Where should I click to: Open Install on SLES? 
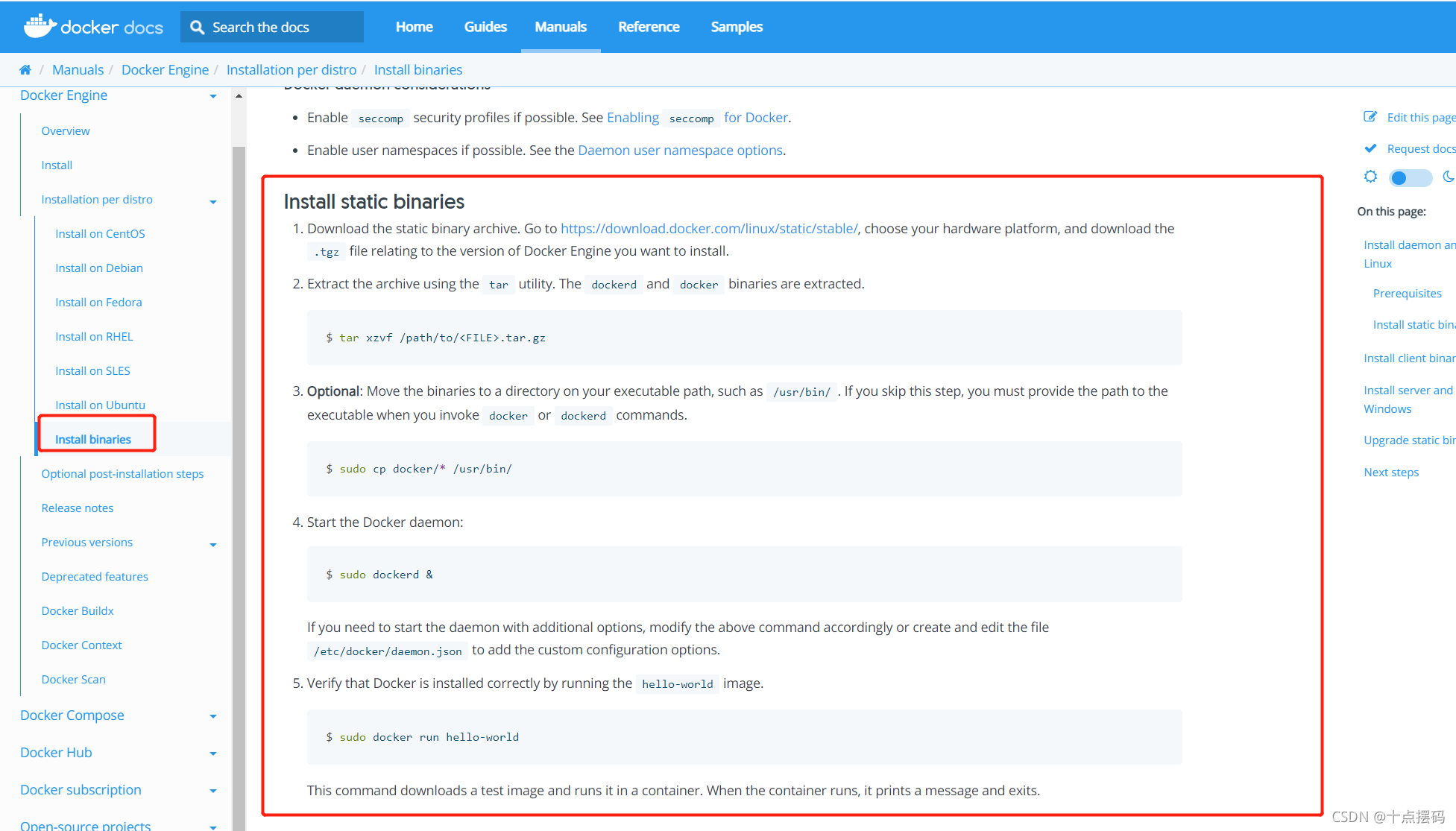92,370
